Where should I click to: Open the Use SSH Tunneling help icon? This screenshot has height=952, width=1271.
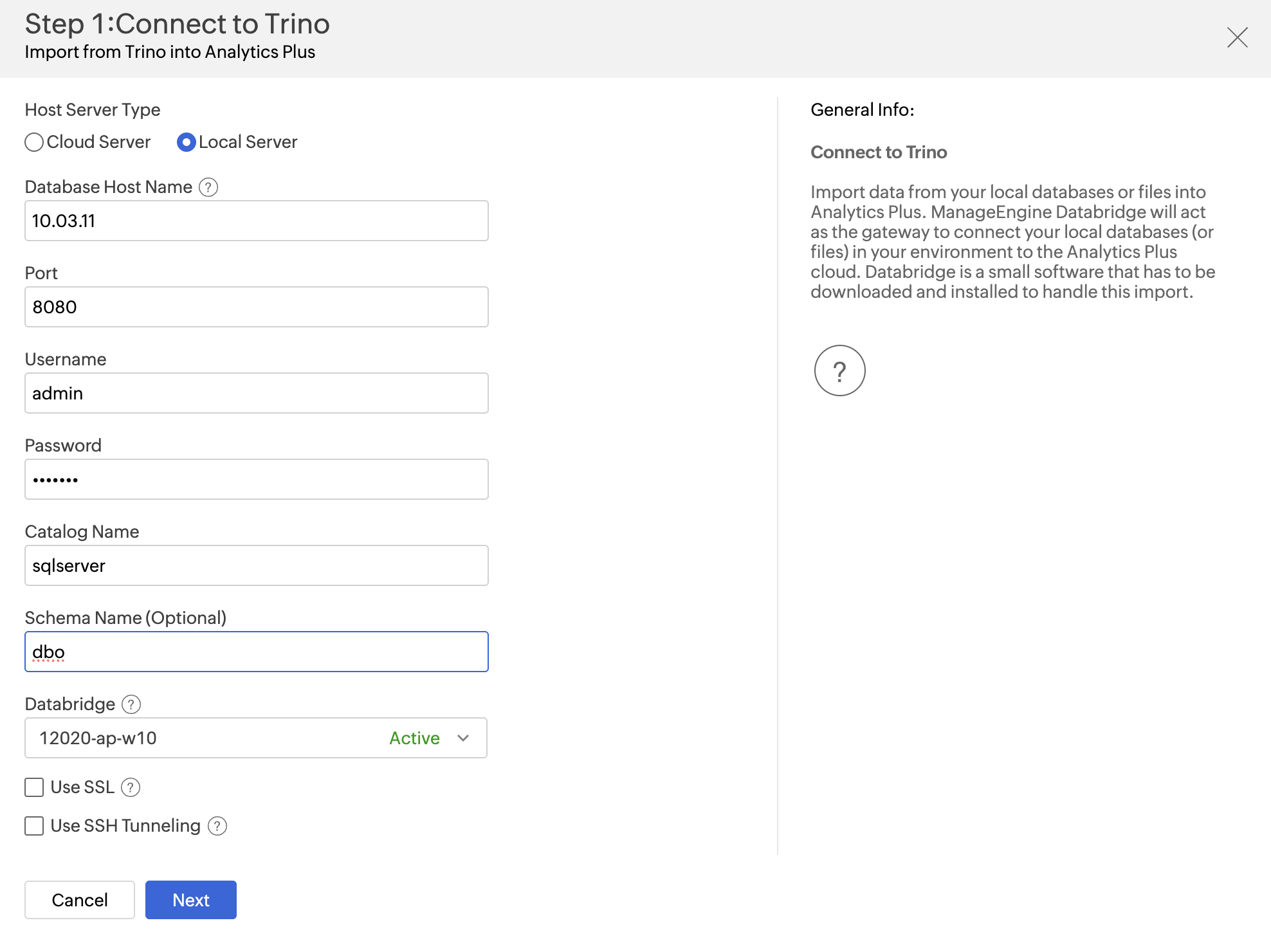point(217,826)
